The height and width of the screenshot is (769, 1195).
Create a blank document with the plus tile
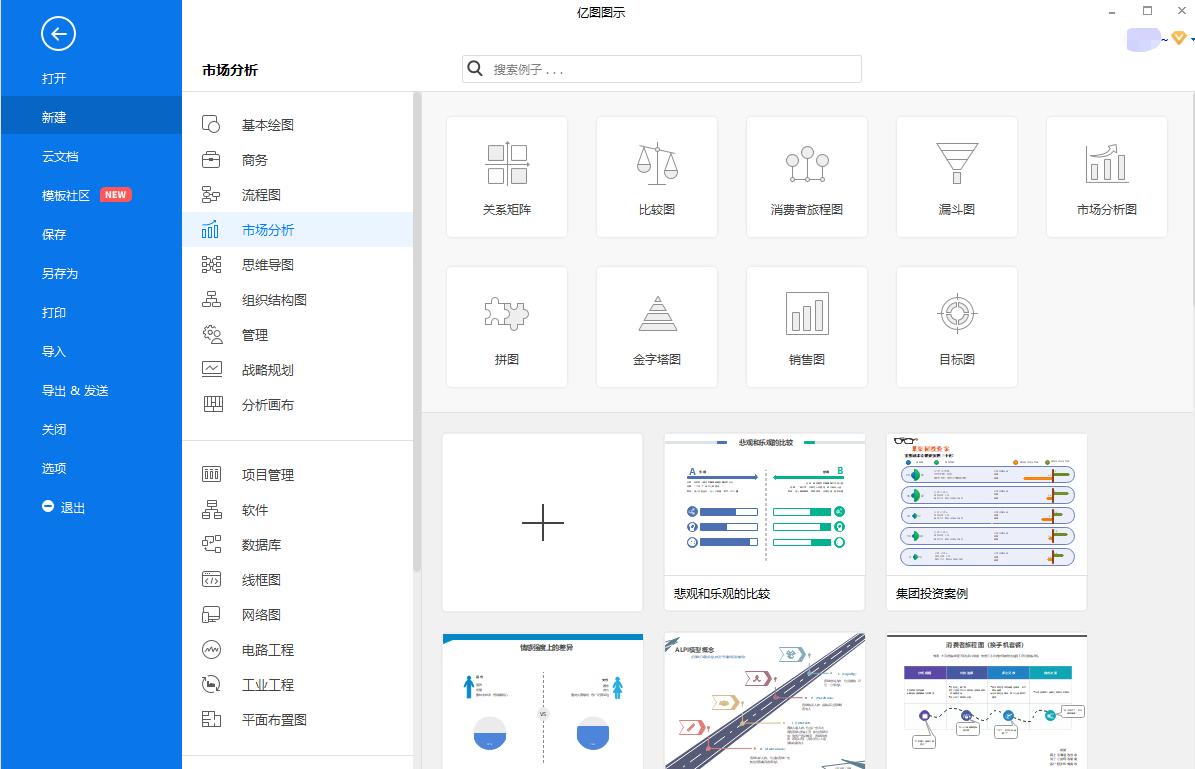coord(542,522)
